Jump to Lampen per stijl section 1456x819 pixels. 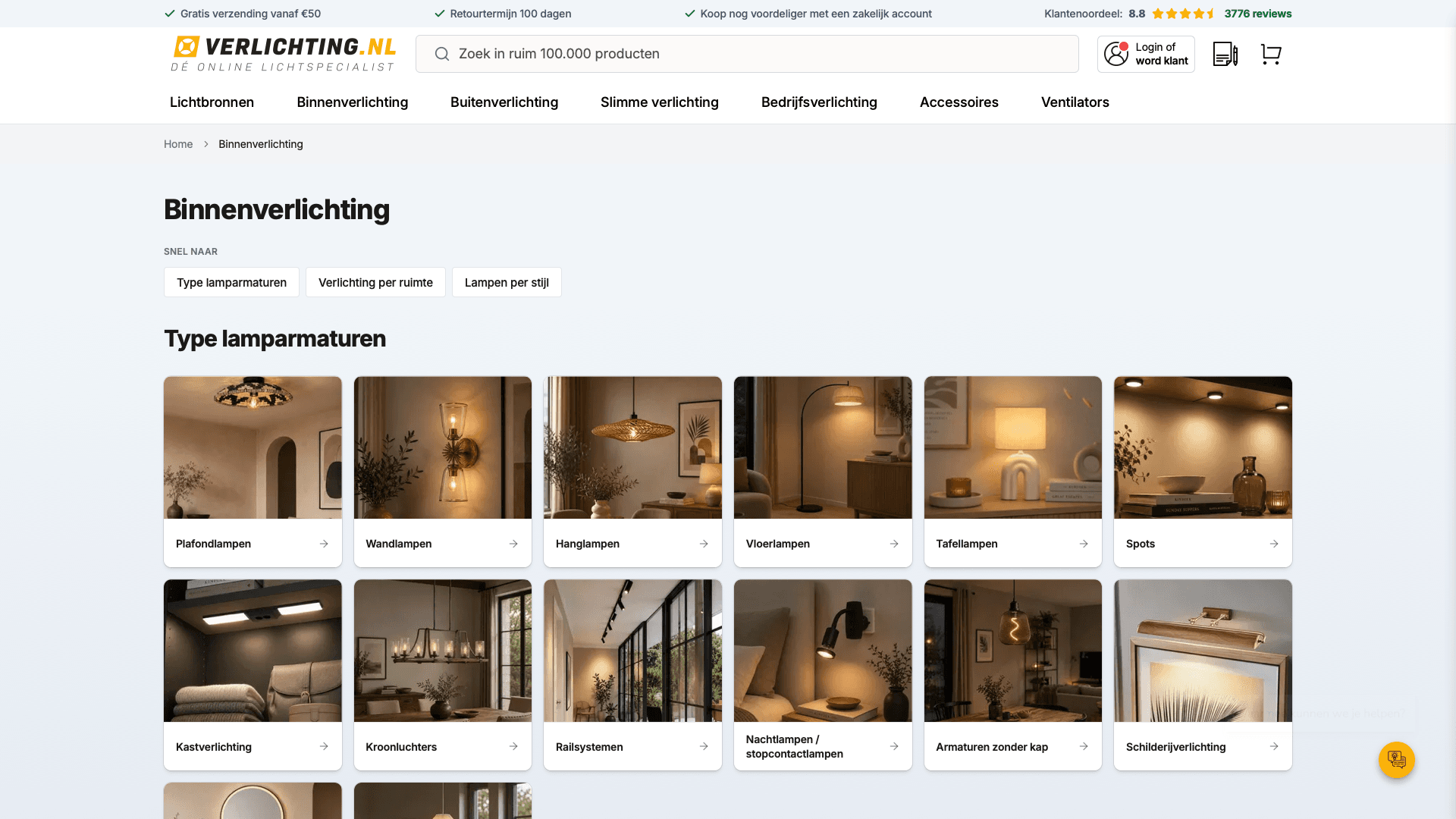tap(507, 282)
